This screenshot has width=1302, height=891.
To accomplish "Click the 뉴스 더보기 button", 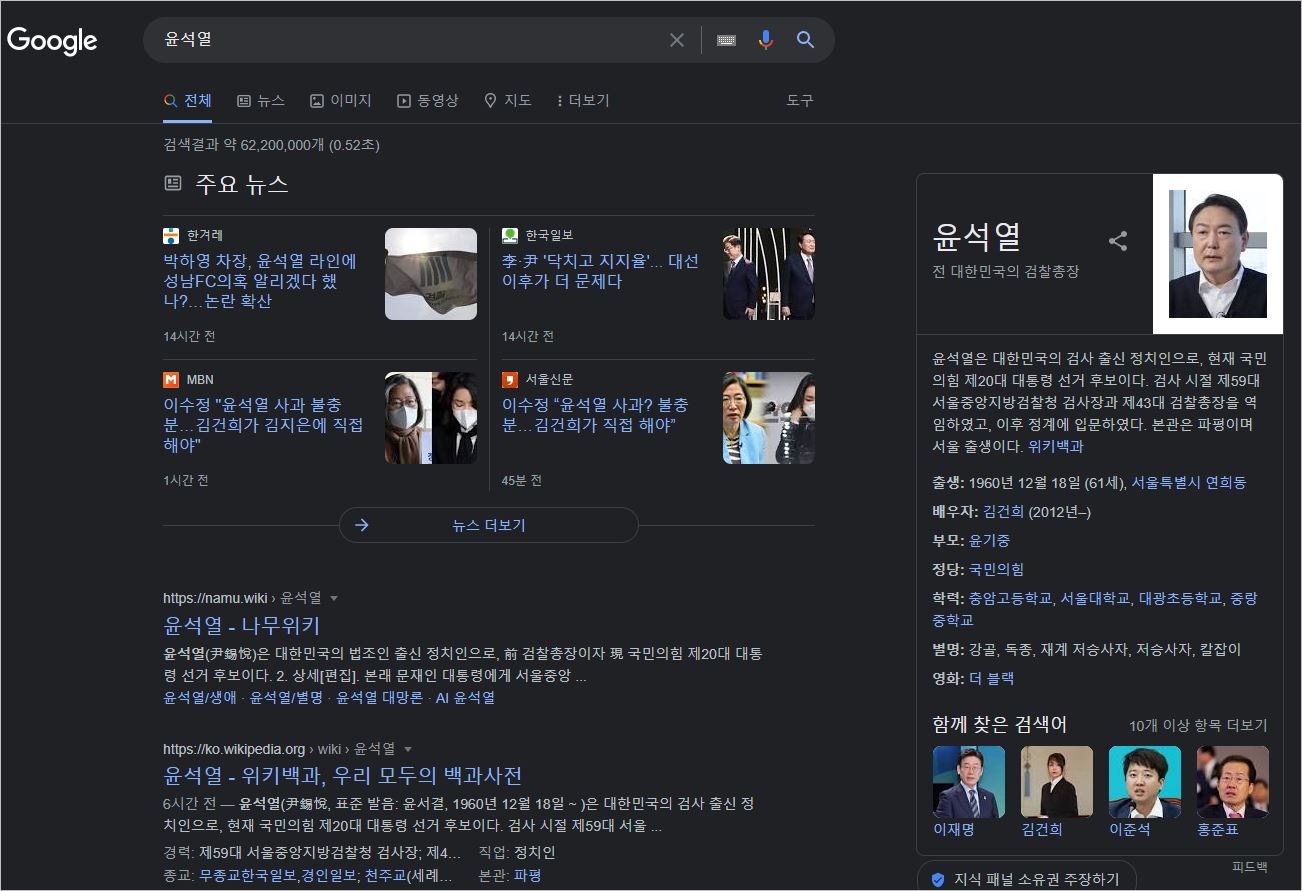I will point(489,525).
